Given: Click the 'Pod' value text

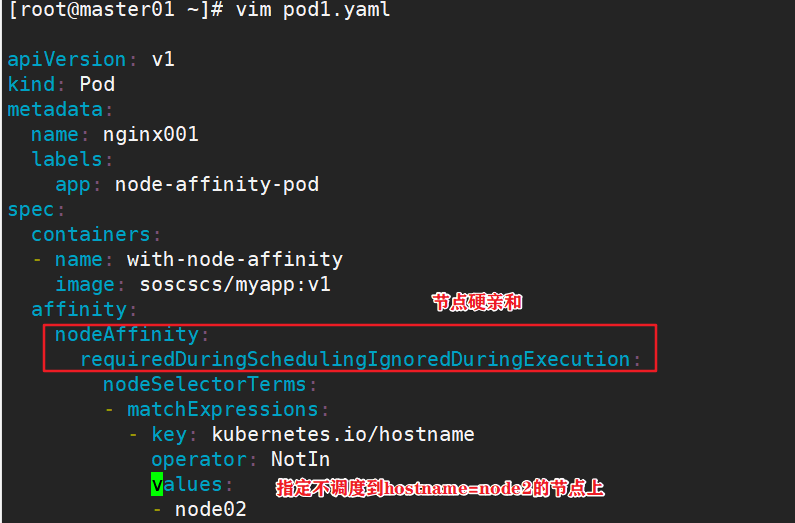Looking at the screenshot, I should [97, 84].
